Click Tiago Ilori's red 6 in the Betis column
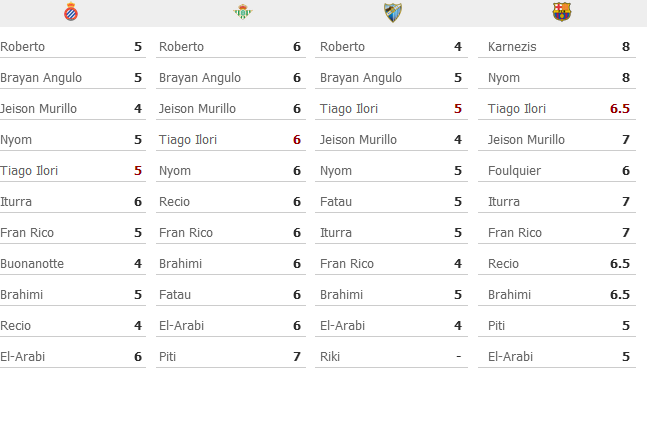Viewport: 647px width, 430px height. point(297,140)
